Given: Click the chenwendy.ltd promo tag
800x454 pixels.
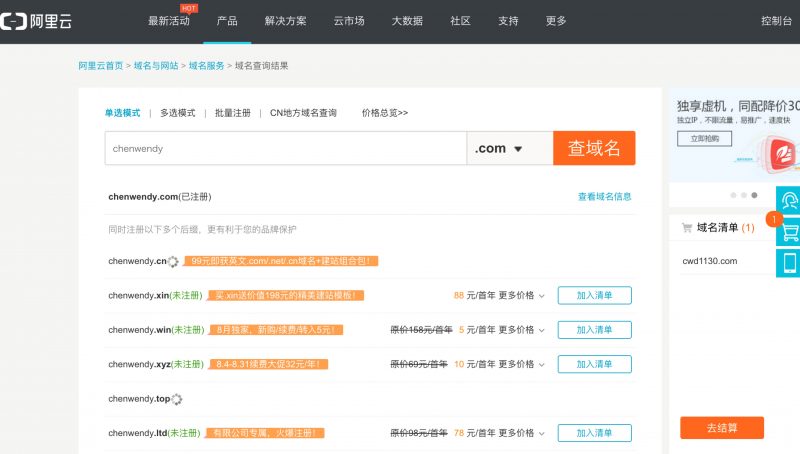Looking at the screenshot, I should pos(265,433).
